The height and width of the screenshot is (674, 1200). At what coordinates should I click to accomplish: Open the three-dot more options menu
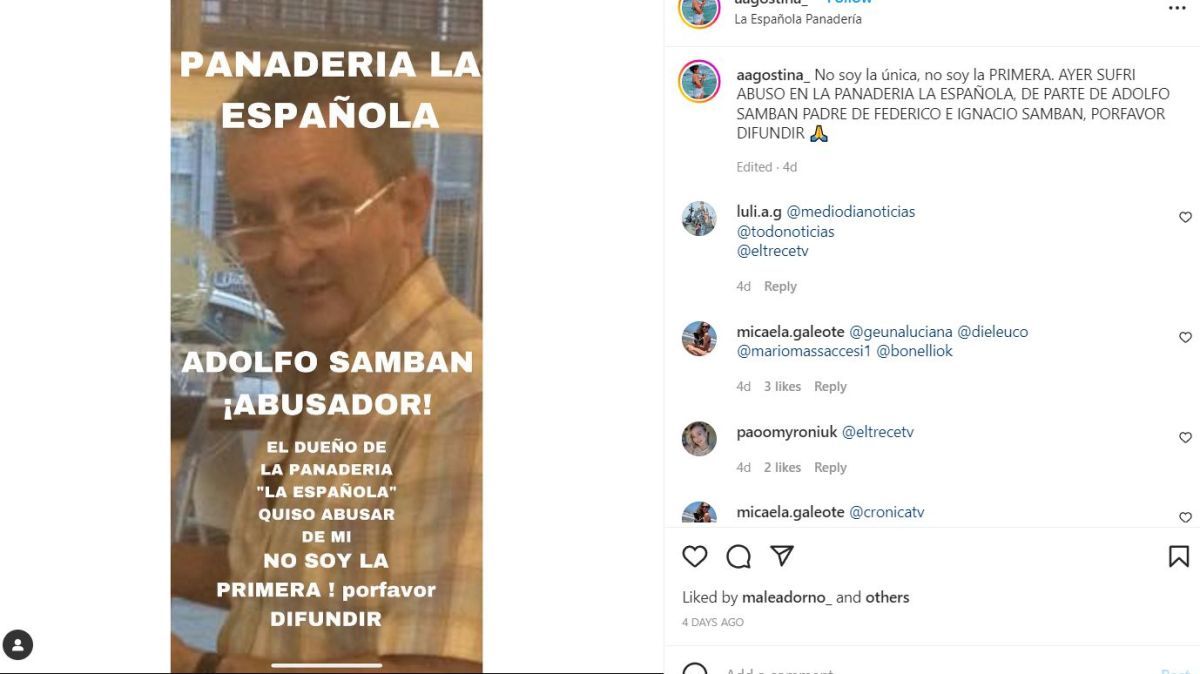tap(1177, 8)
